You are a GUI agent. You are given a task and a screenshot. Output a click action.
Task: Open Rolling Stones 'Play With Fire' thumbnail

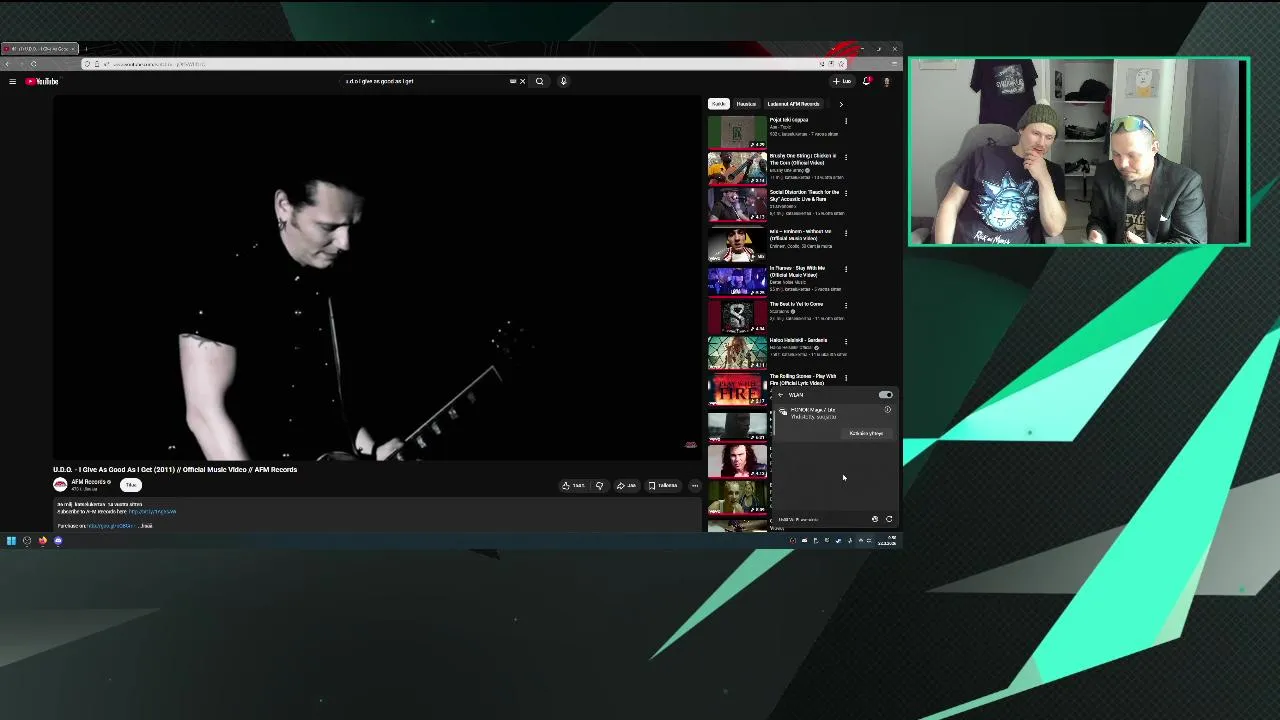coord(737,389)
